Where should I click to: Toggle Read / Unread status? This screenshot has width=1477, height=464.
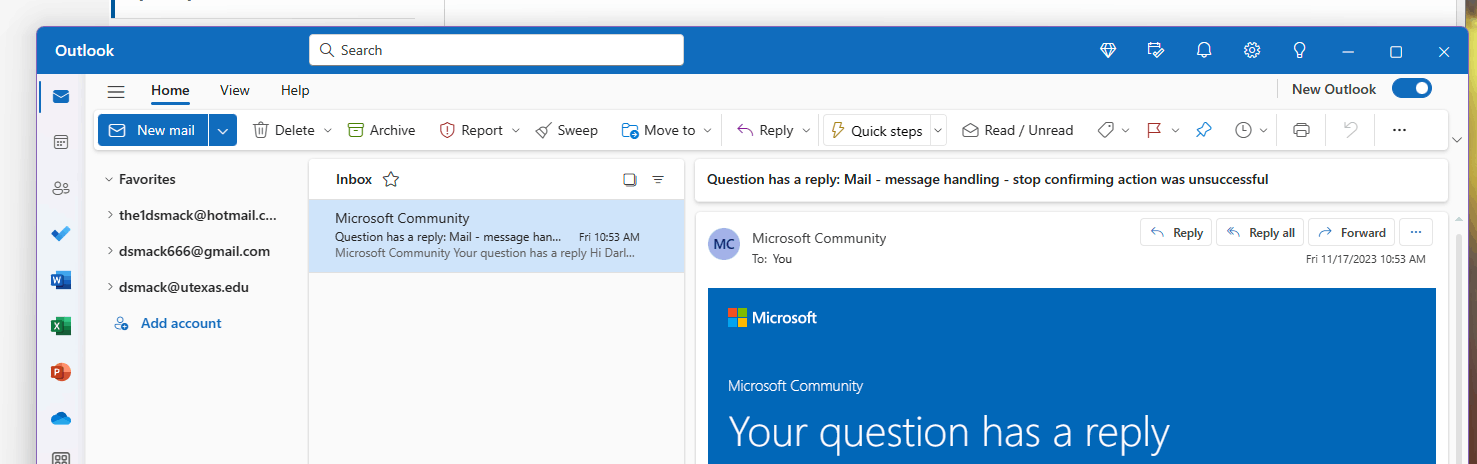tap(1018, 130)
